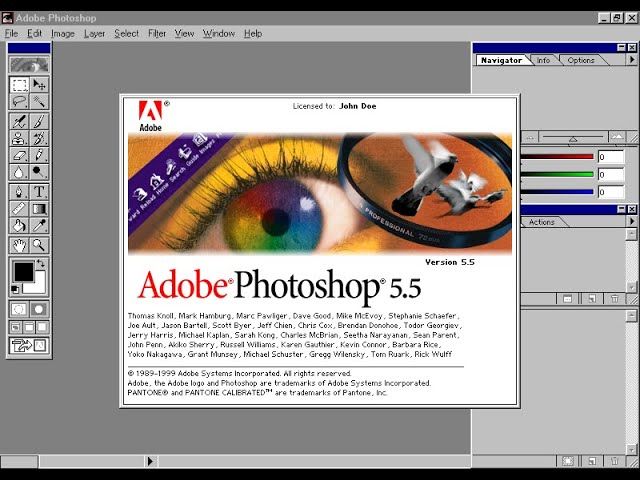Click the Actions palette trash icon
This screenshot has width=640, height=480.
(614, 299)
